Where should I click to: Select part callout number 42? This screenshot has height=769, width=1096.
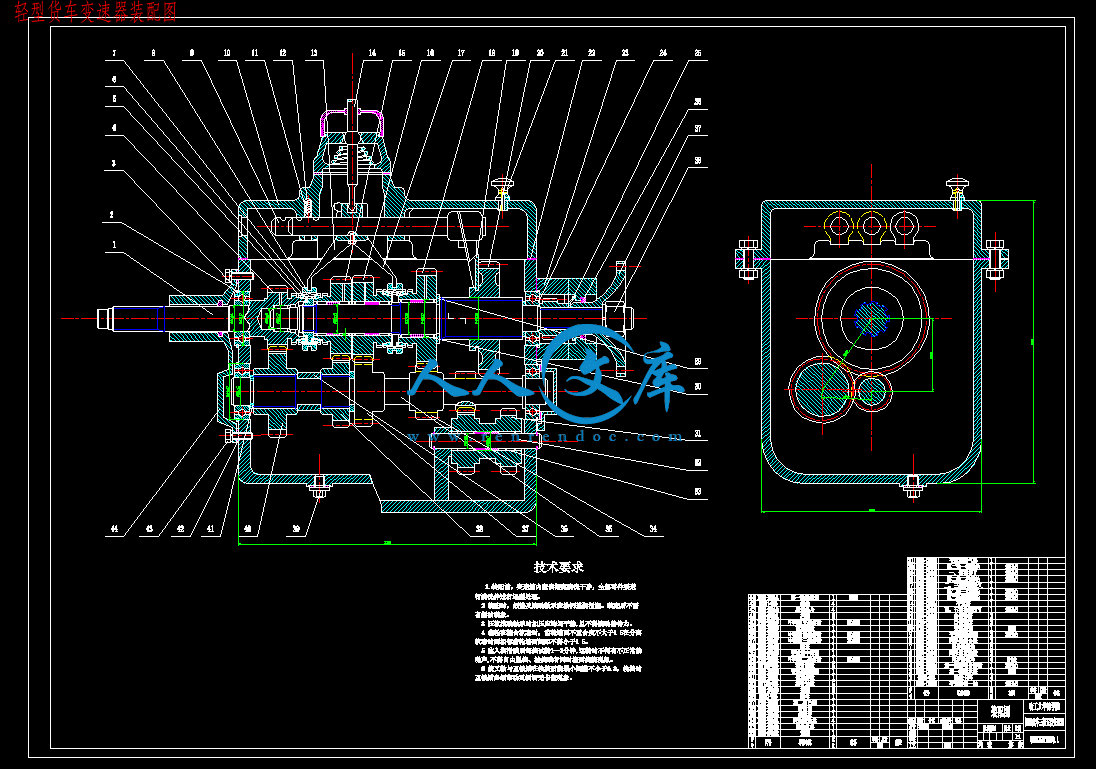point(180,529)
